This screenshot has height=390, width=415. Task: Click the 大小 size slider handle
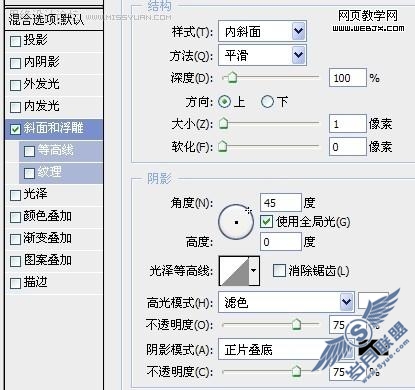coord(223,124)
